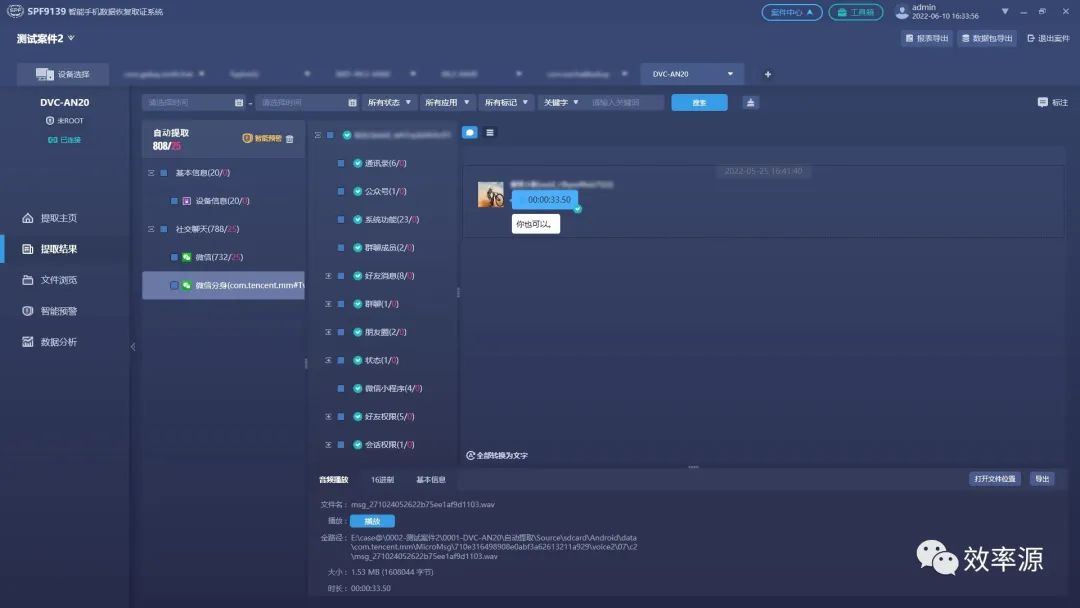Click the trash icon in auto-extract panel
The image size is (1080, 608).
[289, 138]
